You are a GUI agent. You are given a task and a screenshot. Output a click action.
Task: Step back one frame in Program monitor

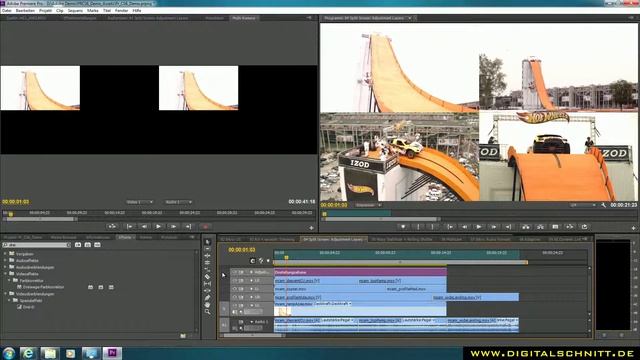[464, 227]
